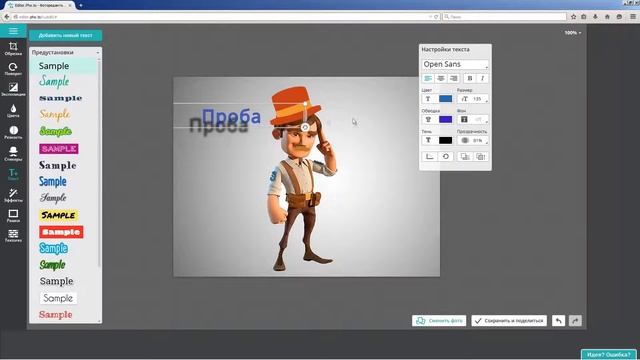Select the Crop (Обрезка) tool
The image size is (640, 360).
click(x=13, y=49)
